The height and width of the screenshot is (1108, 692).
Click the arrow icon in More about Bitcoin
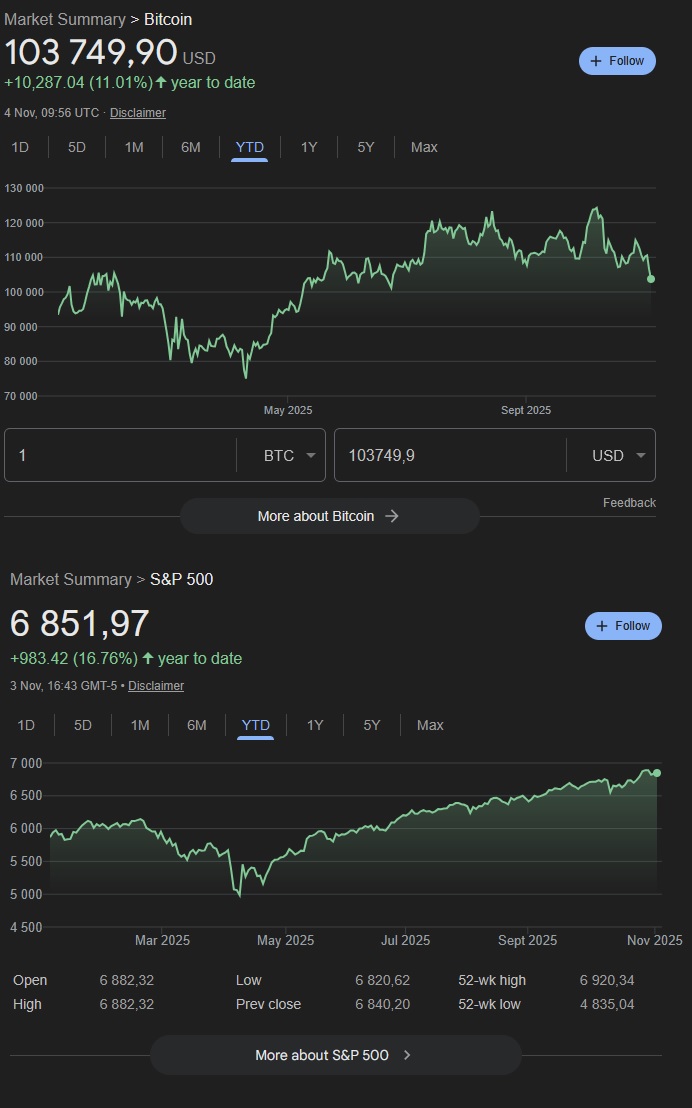392,516
